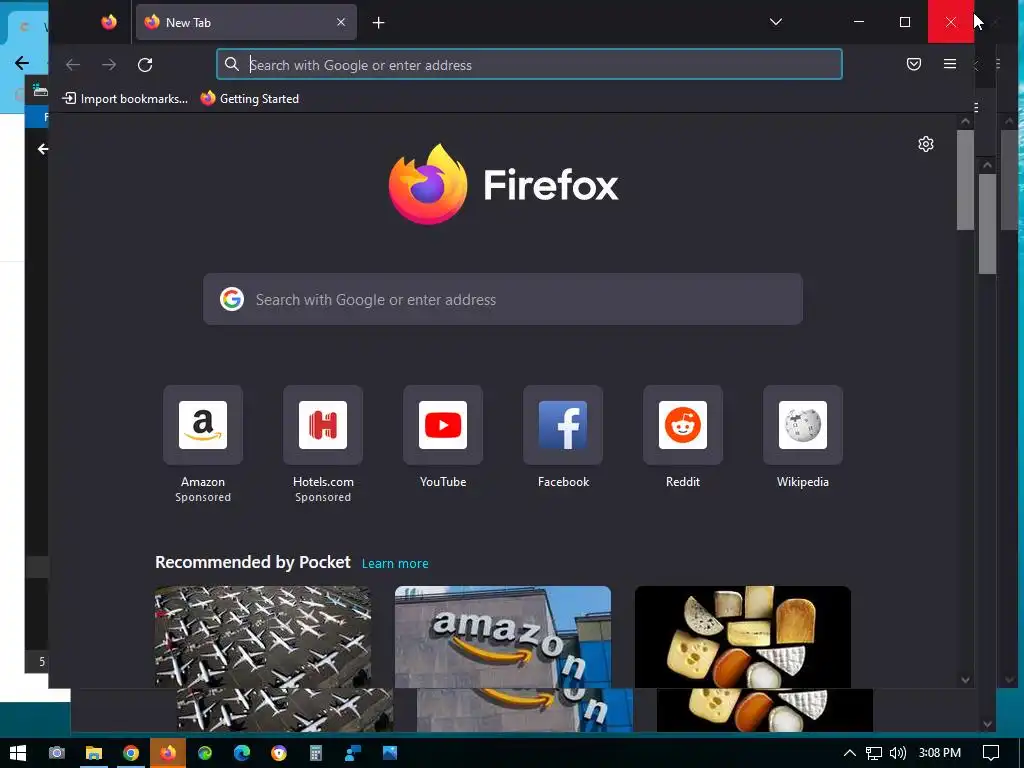Click the Google logo in the search box

(x=232, y=299)
